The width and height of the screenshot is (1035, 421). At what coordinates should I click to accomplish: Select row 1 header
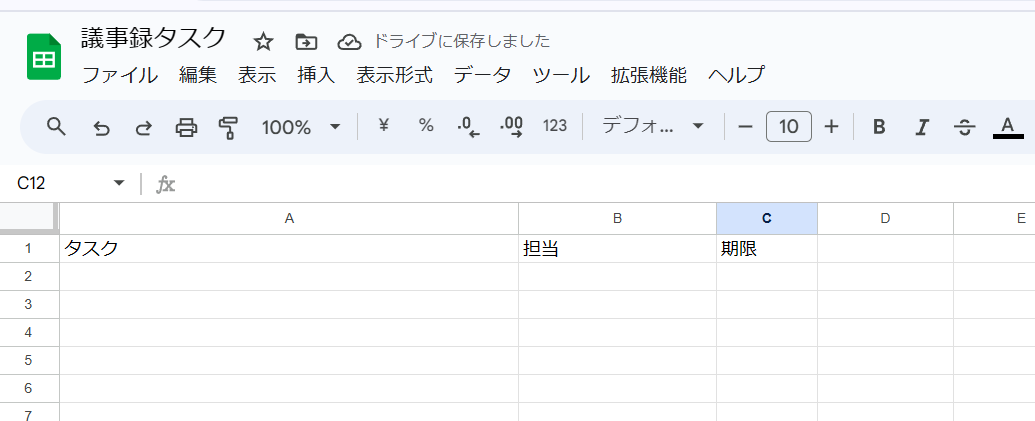pyautogui.click(x=29, y=249)
